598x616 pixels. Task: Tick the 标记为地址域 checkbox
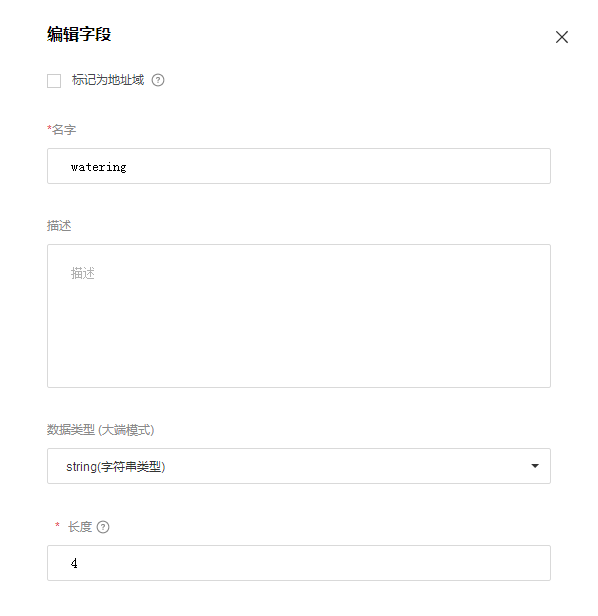pyautogui.click(x=54, y=81)
